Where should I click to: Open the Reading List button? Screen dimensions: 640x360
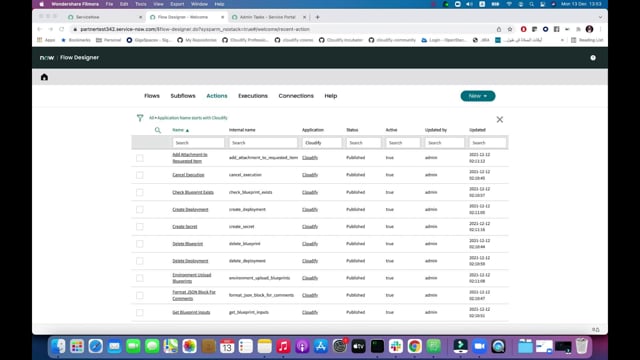coord(587,40)
